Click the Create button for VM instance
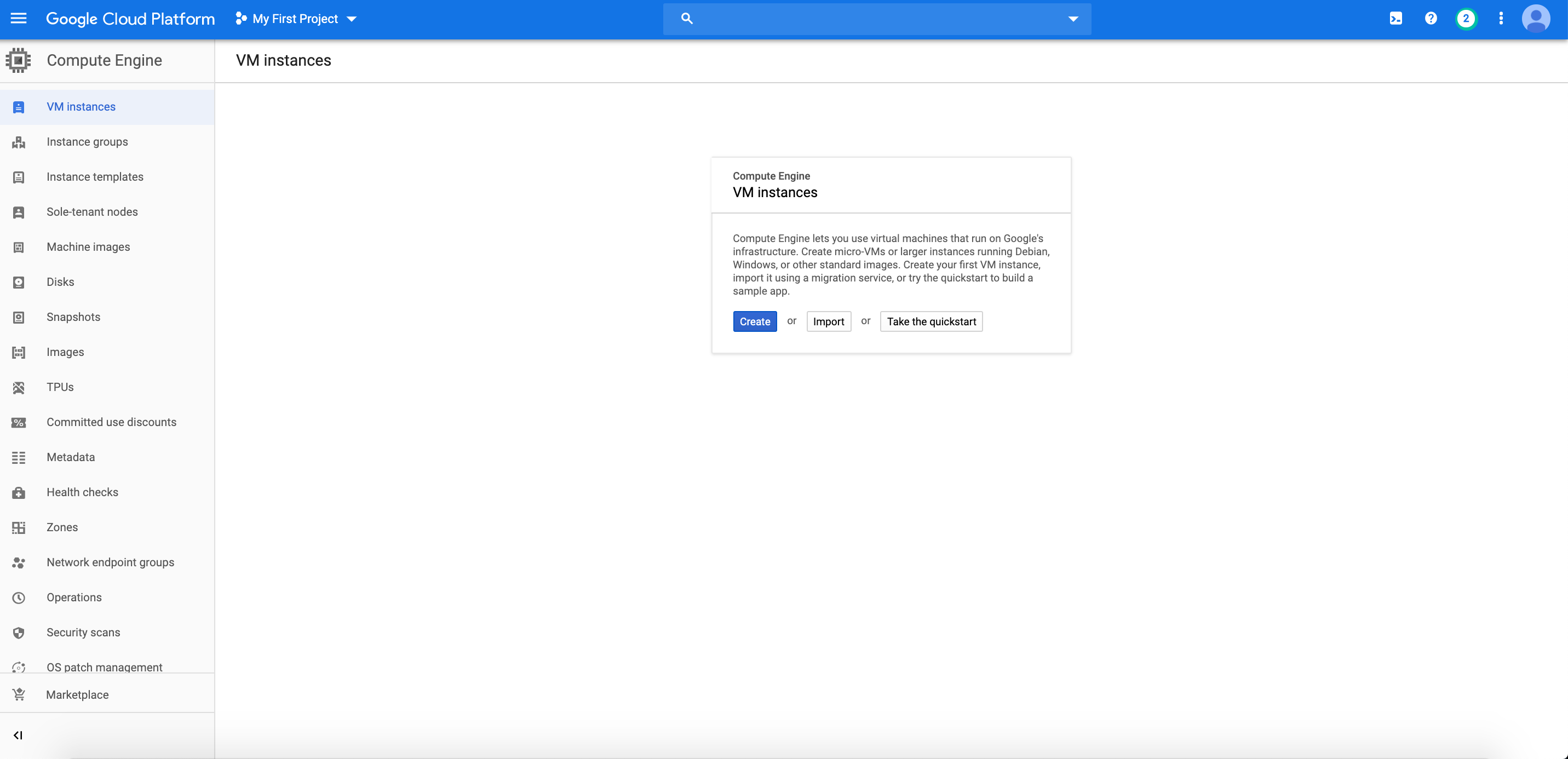 pyautogui.click(x=755, y=321)
